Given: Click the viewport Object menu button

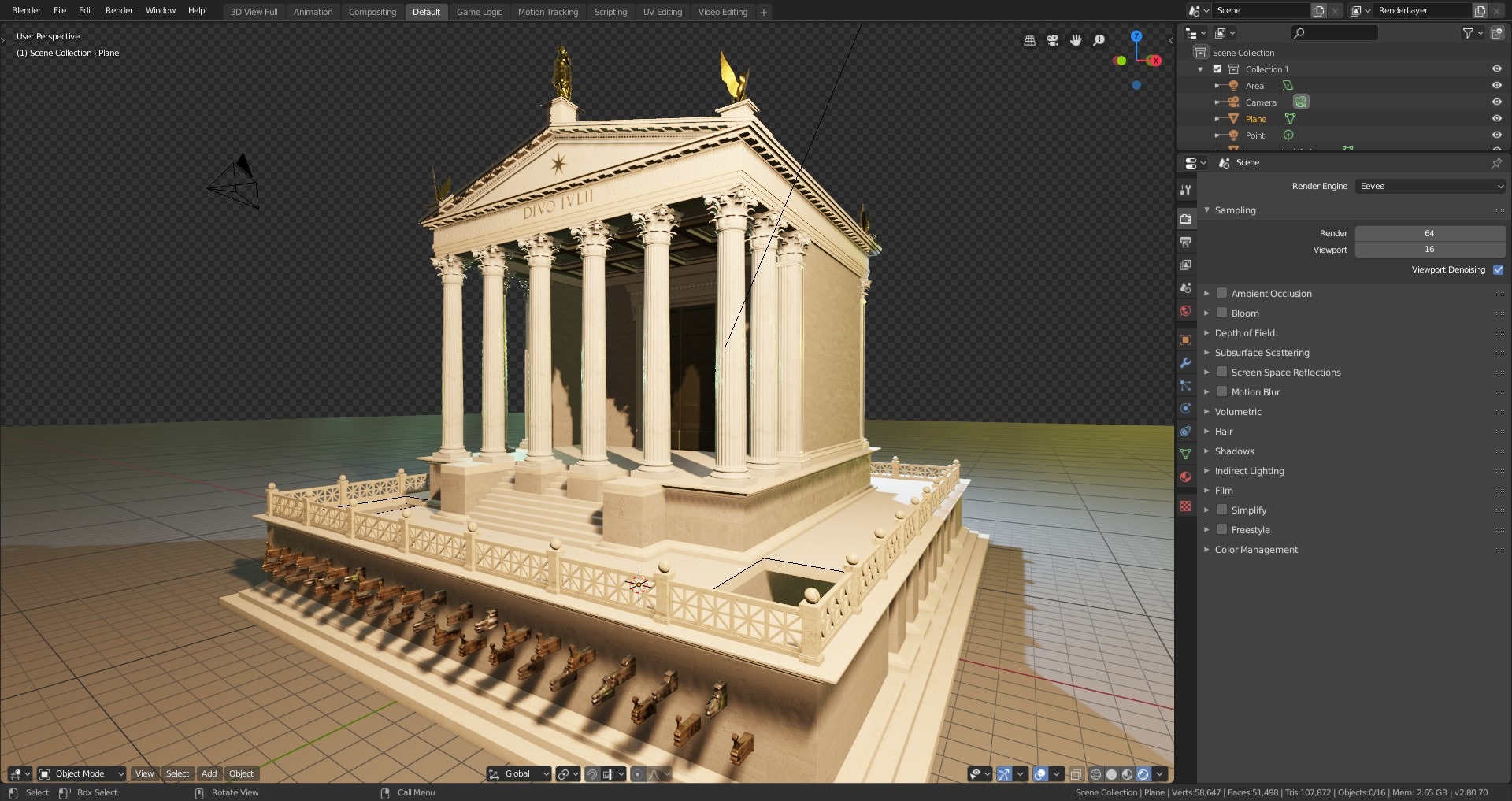Looking at the screenshot, I should [241, 774].
